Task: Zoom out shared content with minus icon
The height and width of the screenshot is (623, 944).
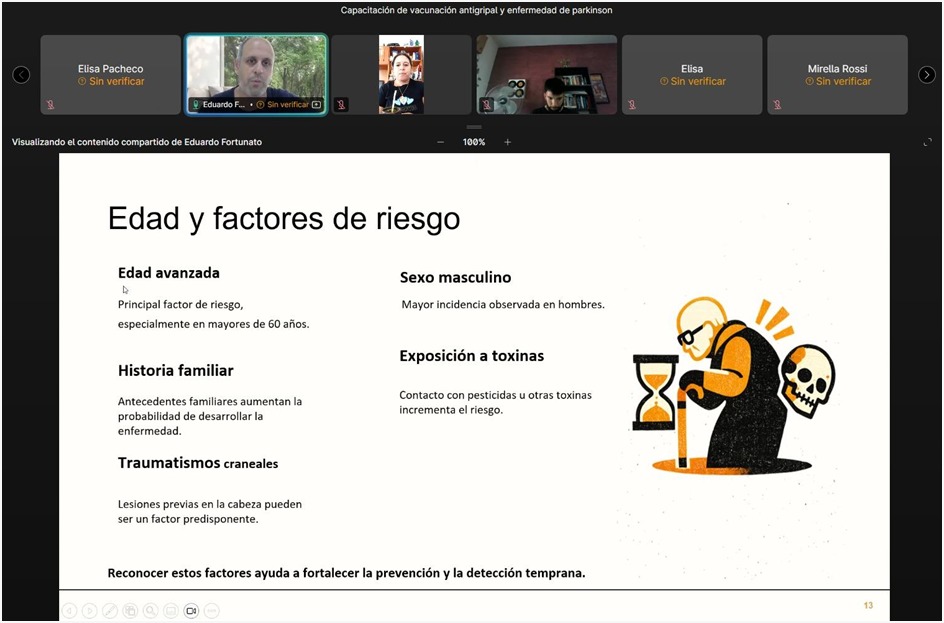Action: tap(441, 142)
